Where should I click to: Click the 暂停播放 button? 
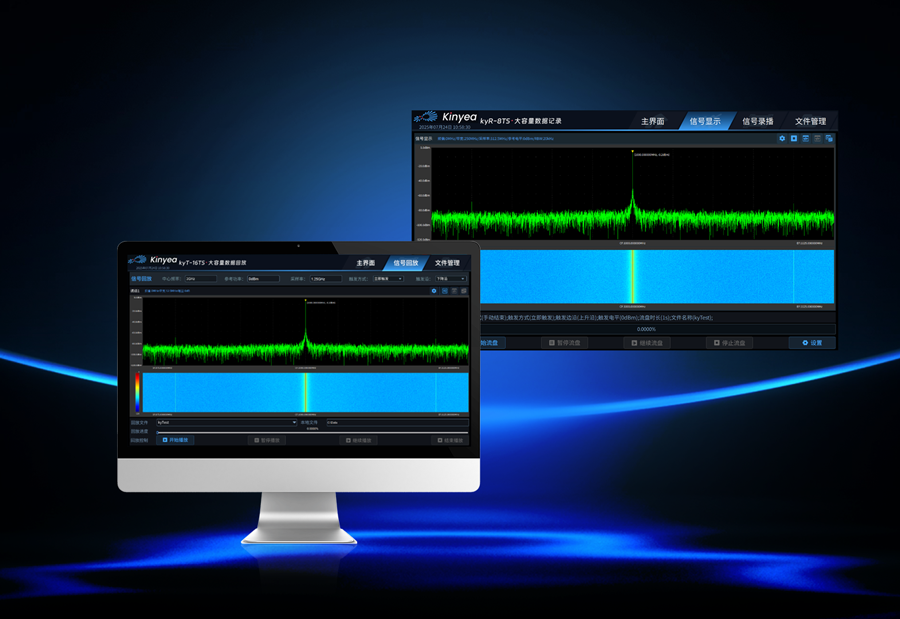(267, 440)
